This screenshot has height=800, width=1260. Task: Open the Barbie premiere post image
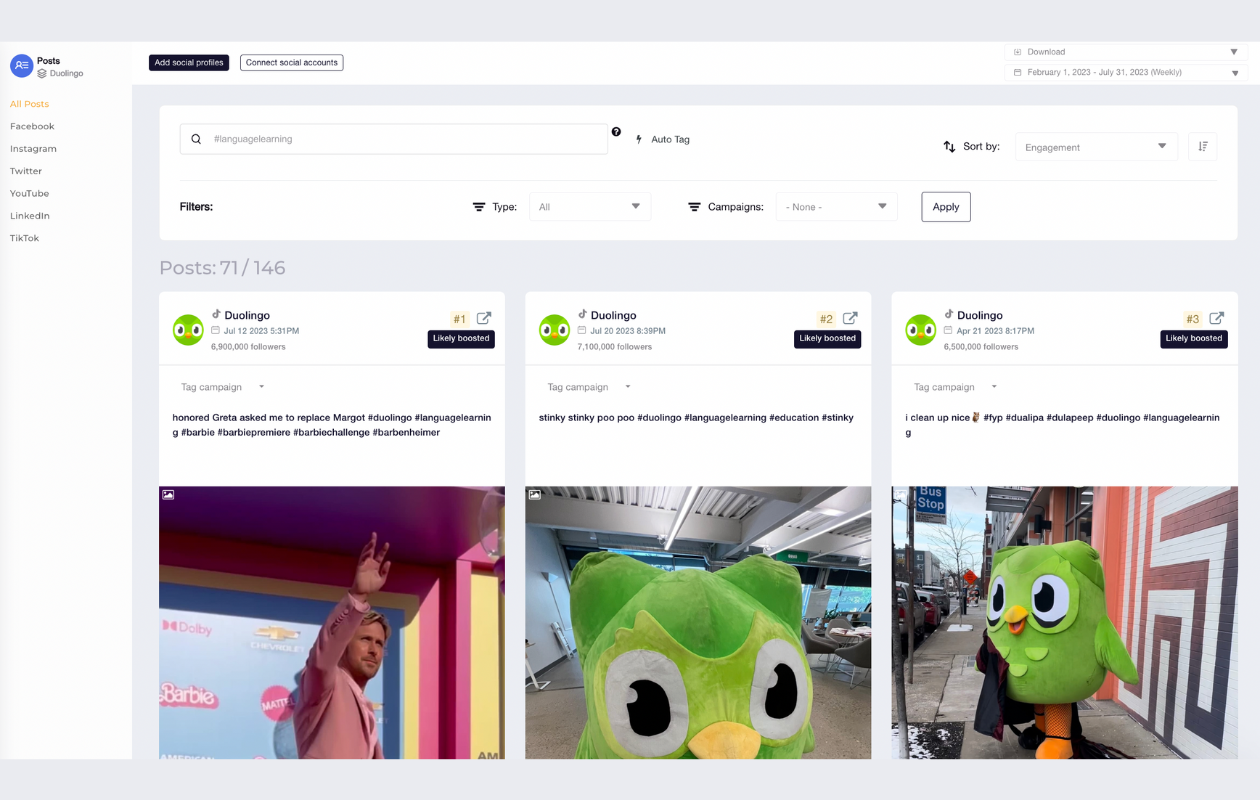coord(332,622)
